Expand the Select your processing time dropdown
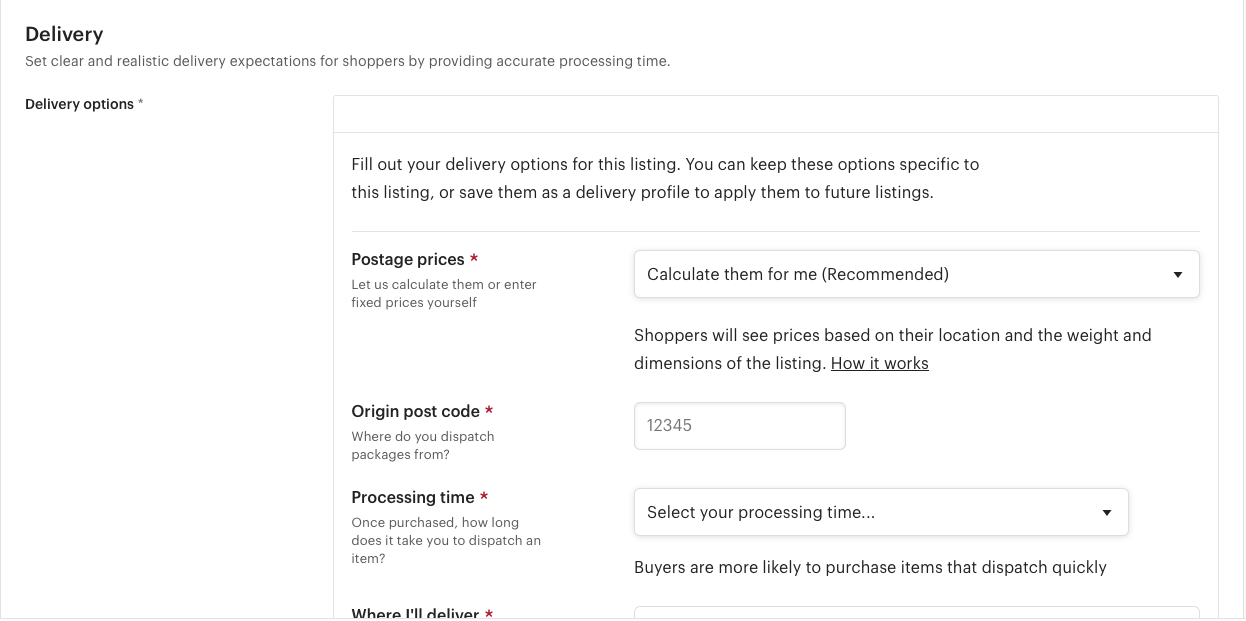This screenshot has width=1246, height=621. 880,512
